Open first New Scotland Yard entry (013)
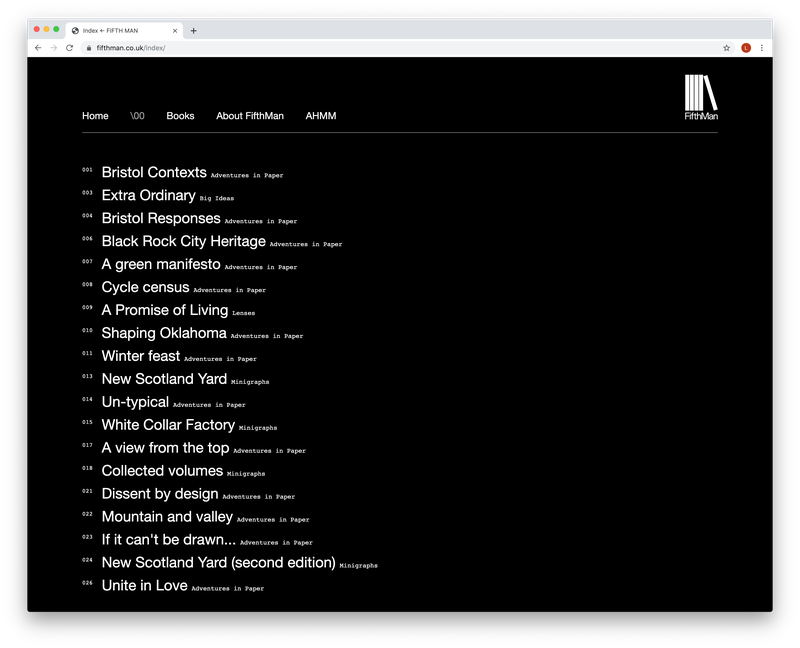 point(164,379)
